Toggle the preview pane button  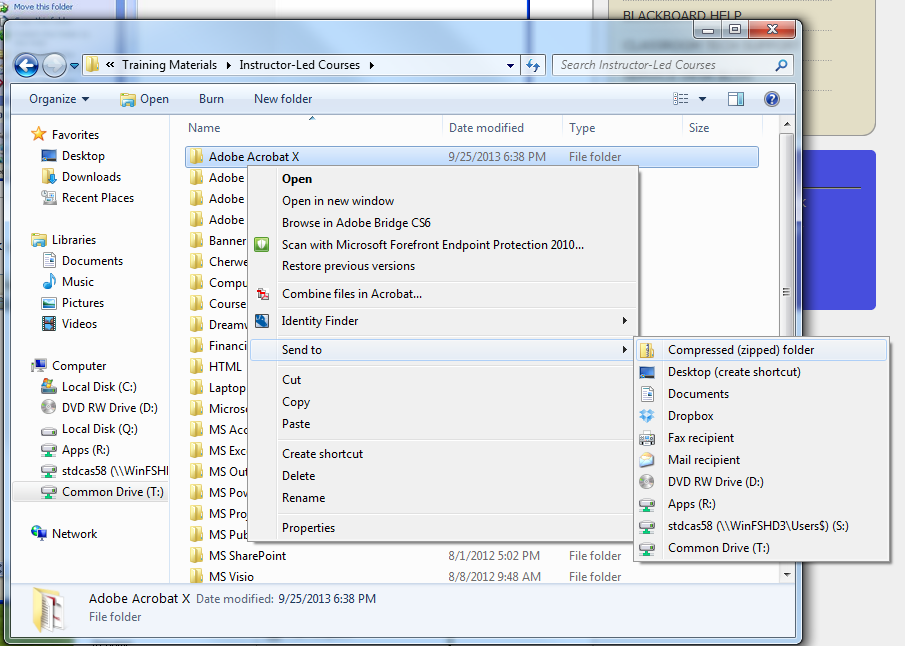click(736, 99)
